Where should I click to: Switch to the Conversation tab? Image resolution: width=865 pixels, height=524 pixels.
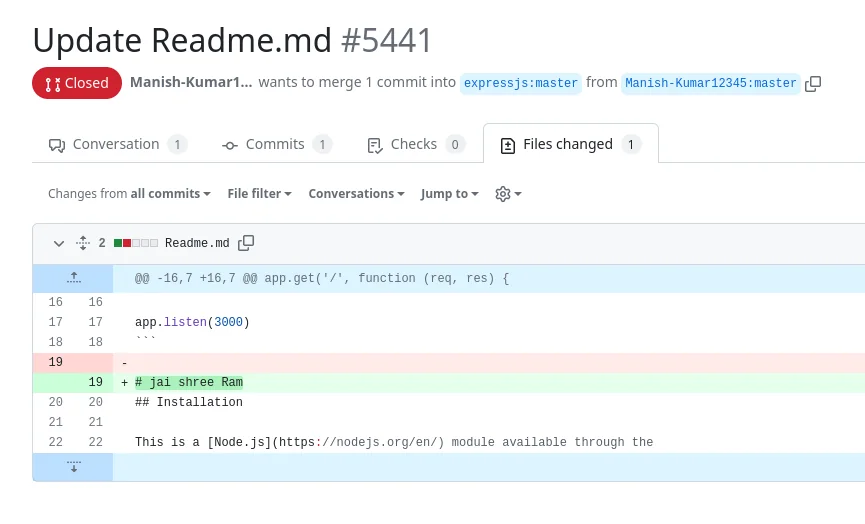pos(118,145)
